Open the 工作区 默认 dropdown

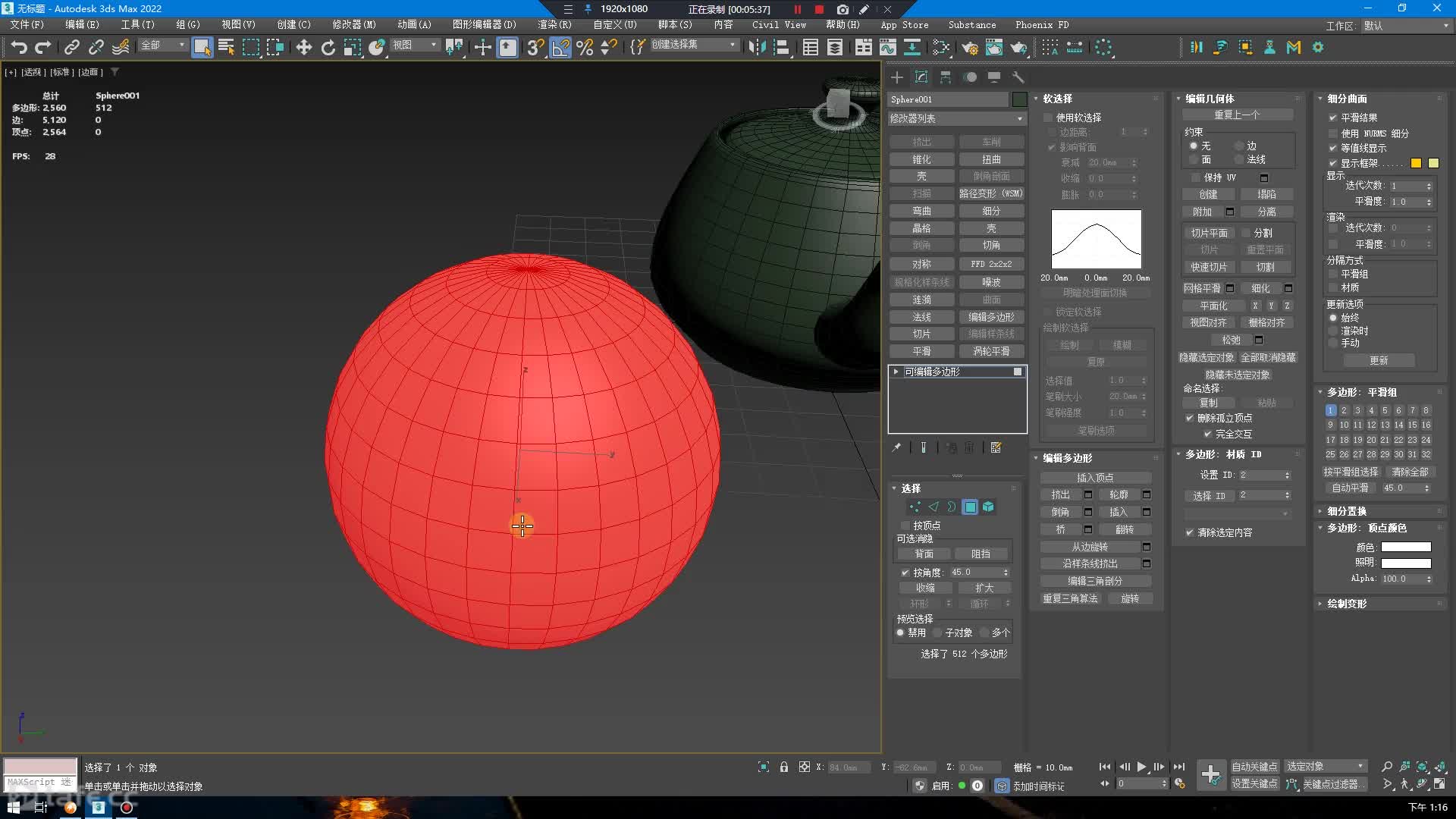coord(1407,25)
